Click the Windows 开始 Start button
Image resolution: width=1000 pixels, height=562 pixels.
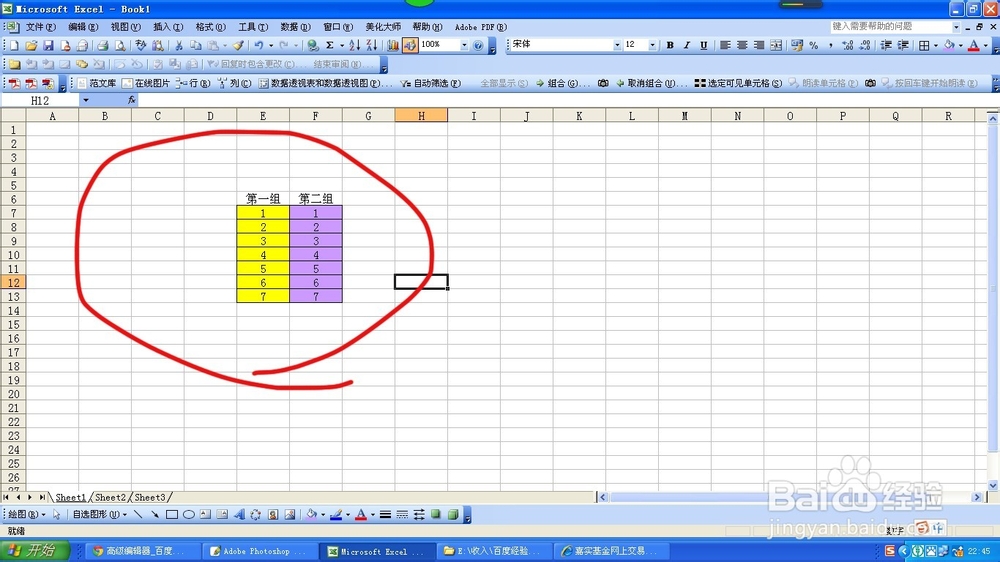(x=34, y=551)
